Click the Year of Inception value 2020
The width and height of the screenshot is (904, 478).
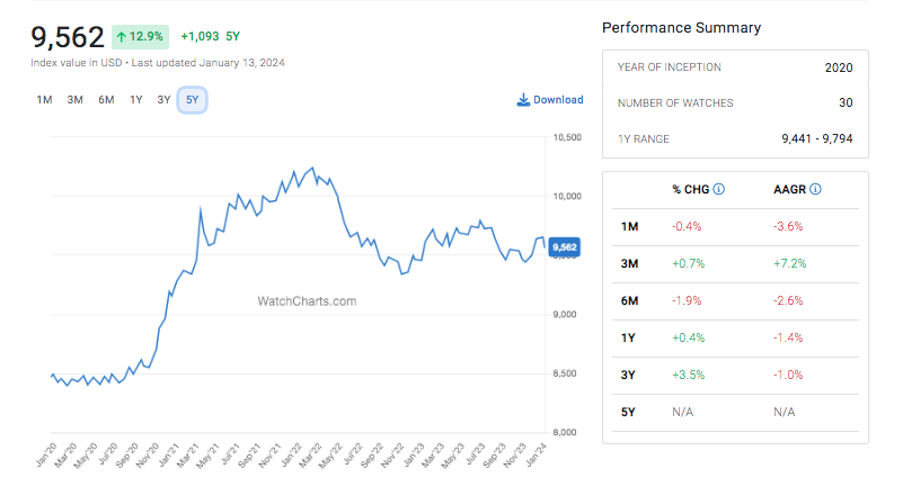tap(838, 68)
